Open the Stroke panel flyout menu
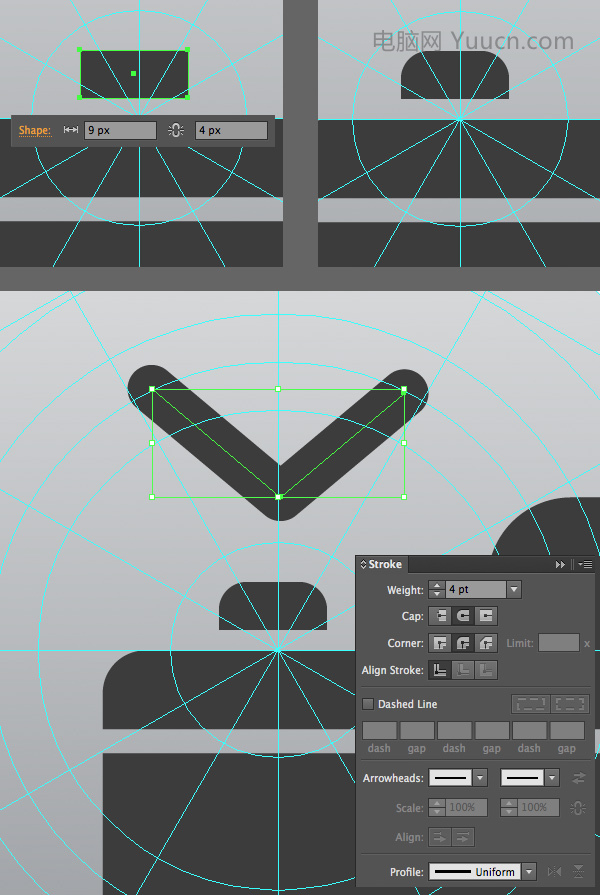Viewport: 600px width, 895px height. point(585,564)
